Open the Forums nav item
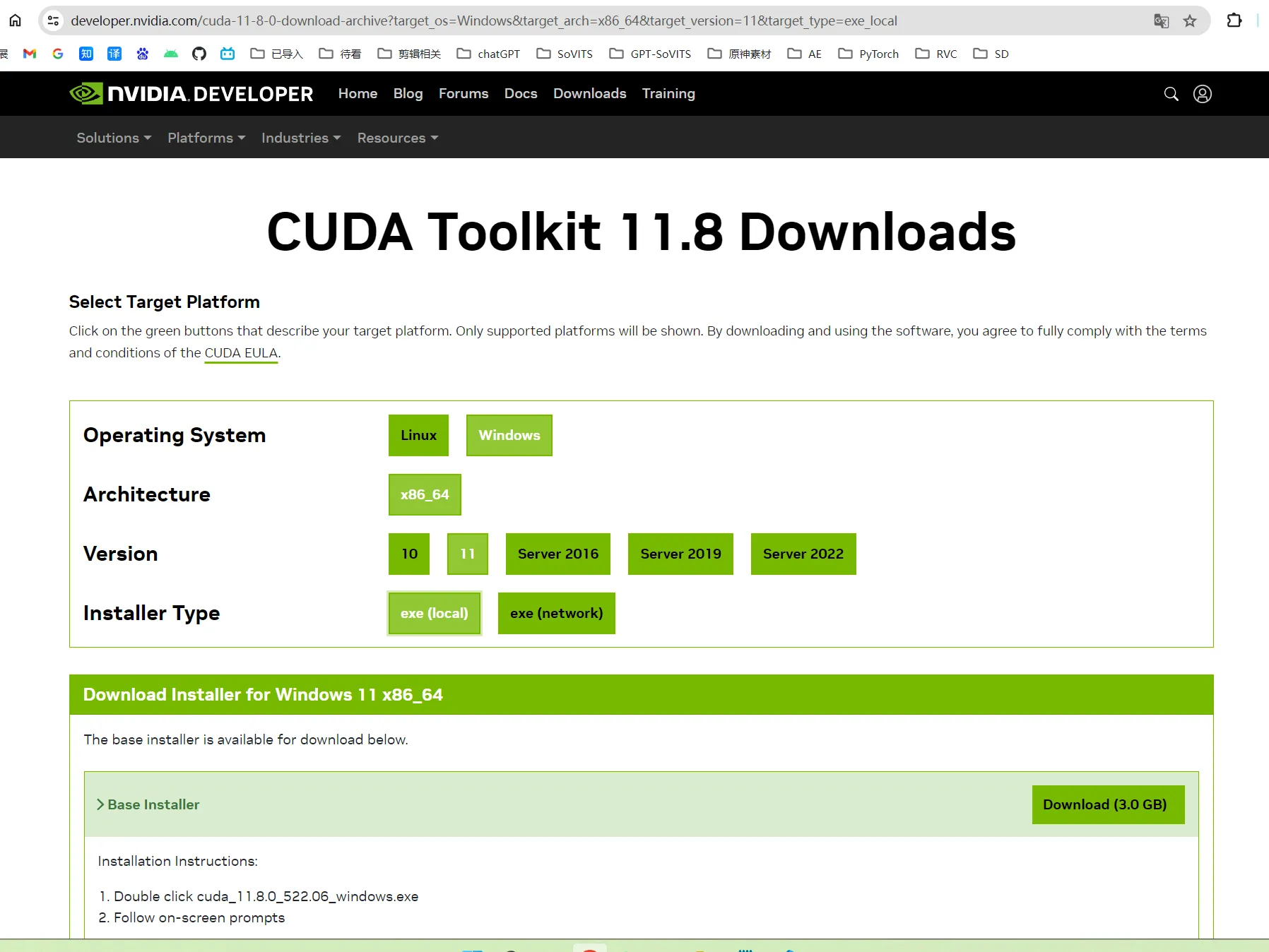This screenshot has height=952, width=1269. (x=464, y=93)
